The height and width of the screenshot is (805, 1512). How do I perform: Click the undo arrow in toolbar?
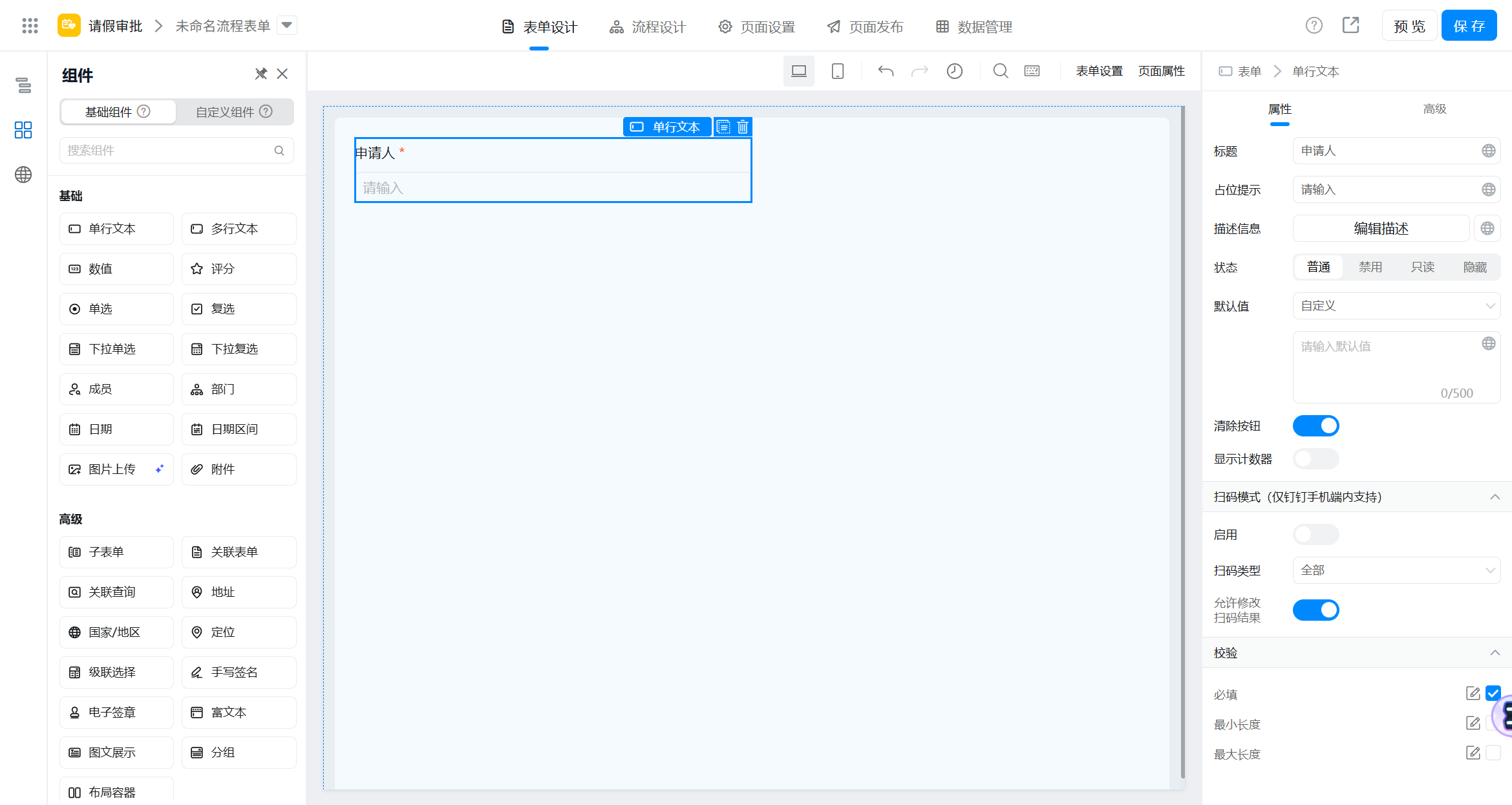(x=886, y=71)
